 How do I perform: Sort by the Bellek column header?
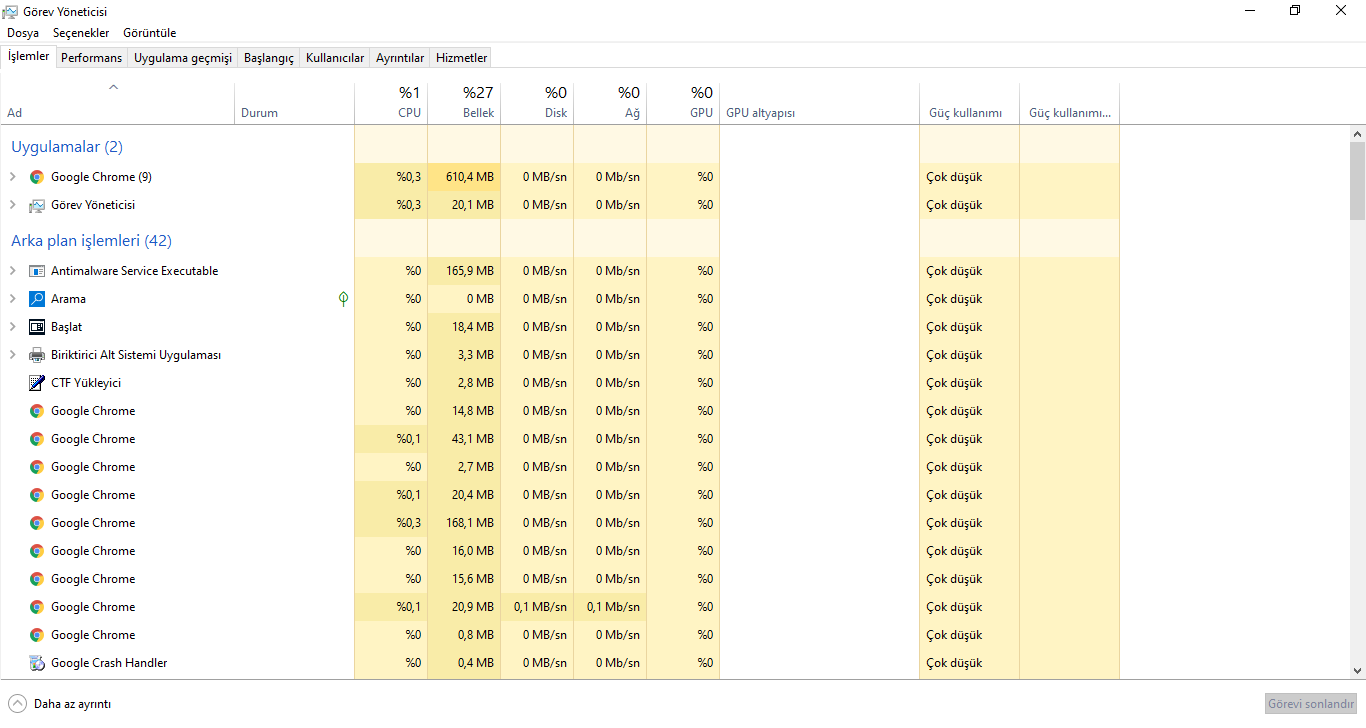pos(464,103)
